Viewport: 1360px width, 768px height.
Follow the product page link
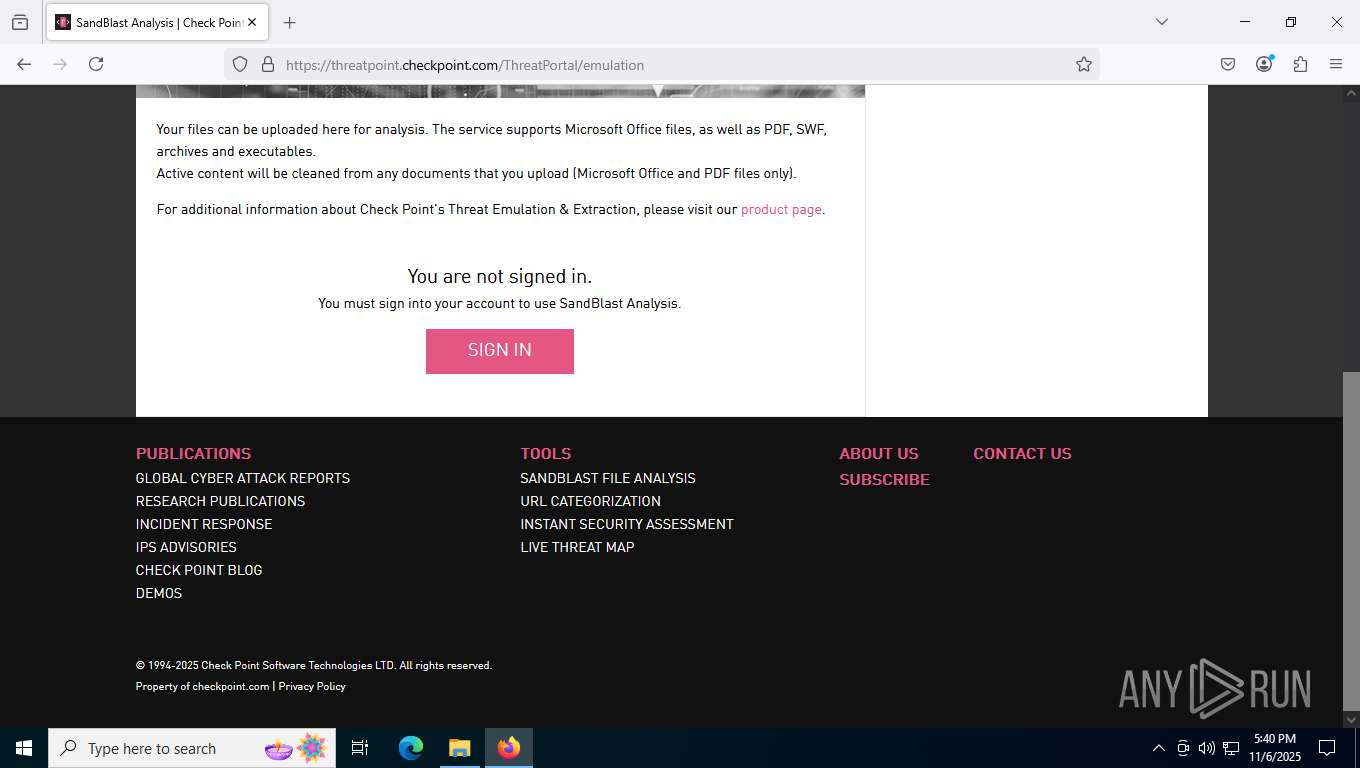click(x=781, y=210)
